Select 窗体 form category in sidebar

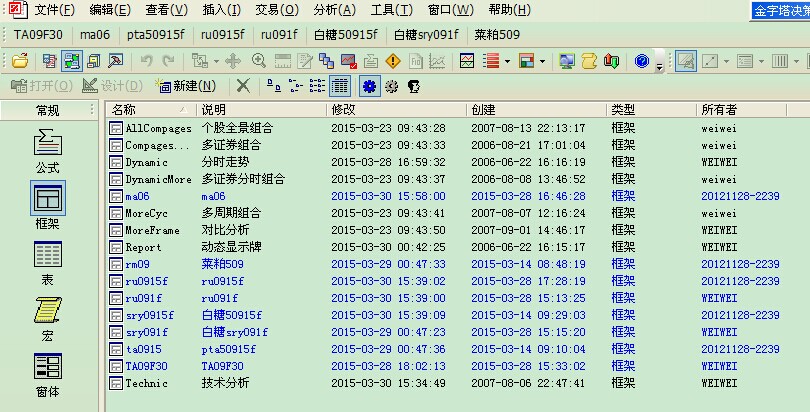[x=48, y=376]
